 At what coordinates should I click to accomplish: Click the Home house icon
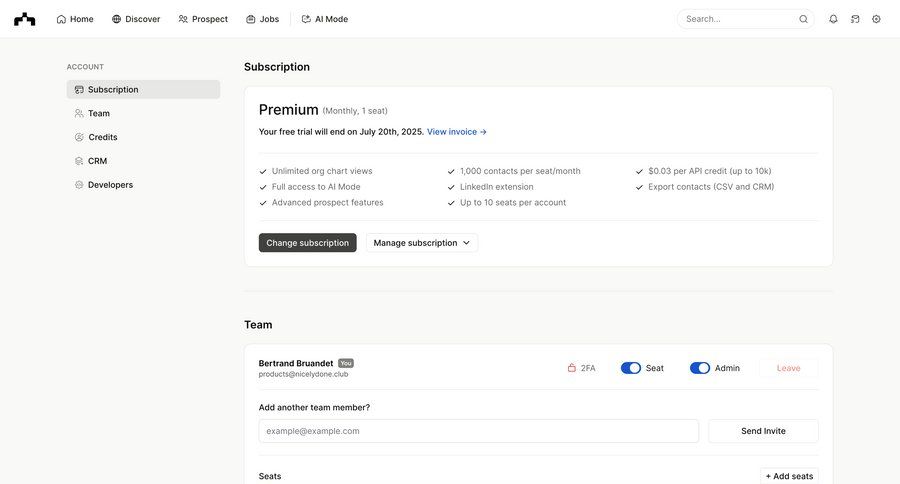tap(61, 19)
